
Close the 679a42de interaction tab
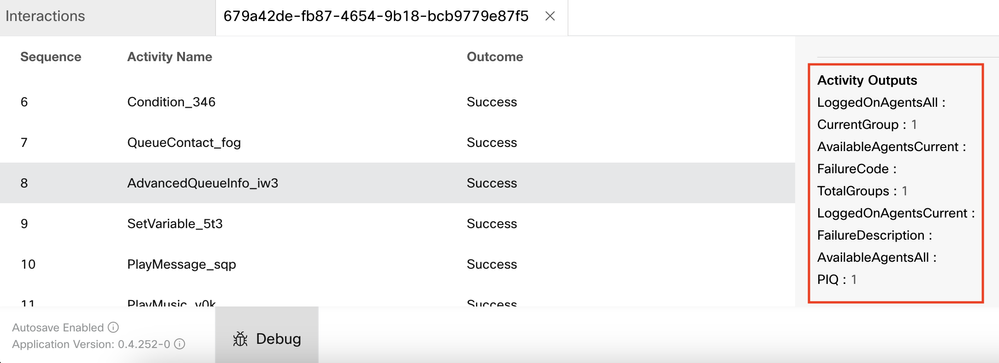tap(550, 17)
